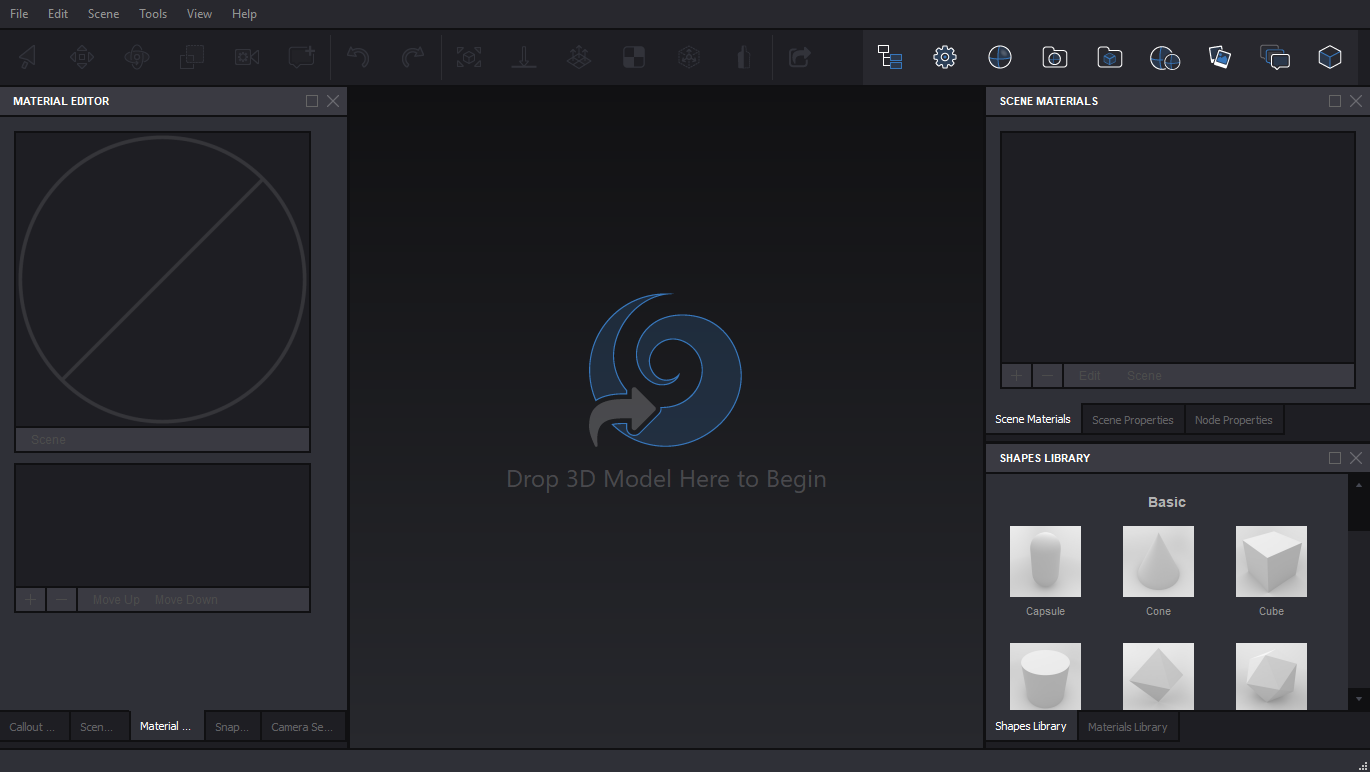
Task: Select the Cube shape thumbnail
Action: (1271, 561)
